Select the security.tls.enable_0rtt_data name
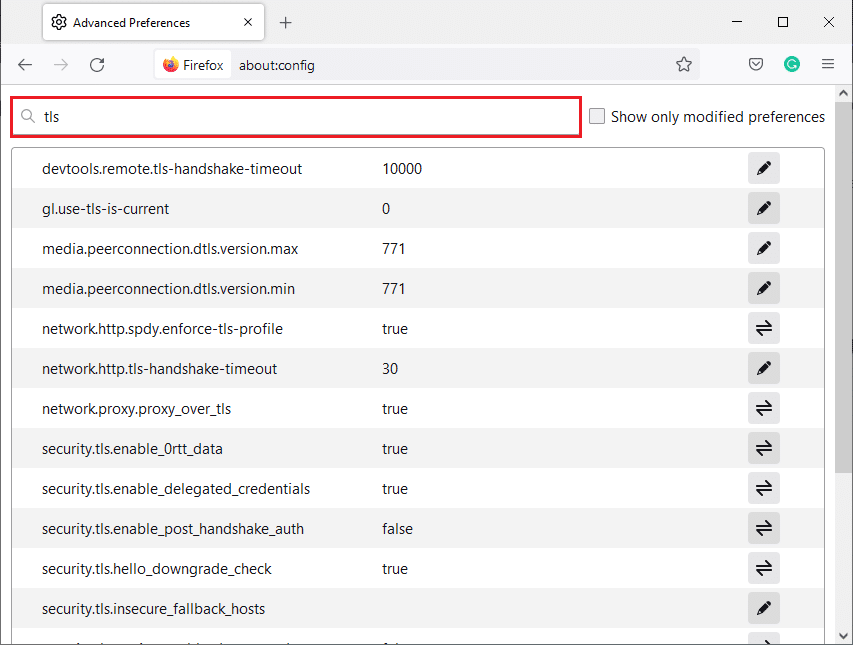853x645 pixels. (x=132, y=449)
